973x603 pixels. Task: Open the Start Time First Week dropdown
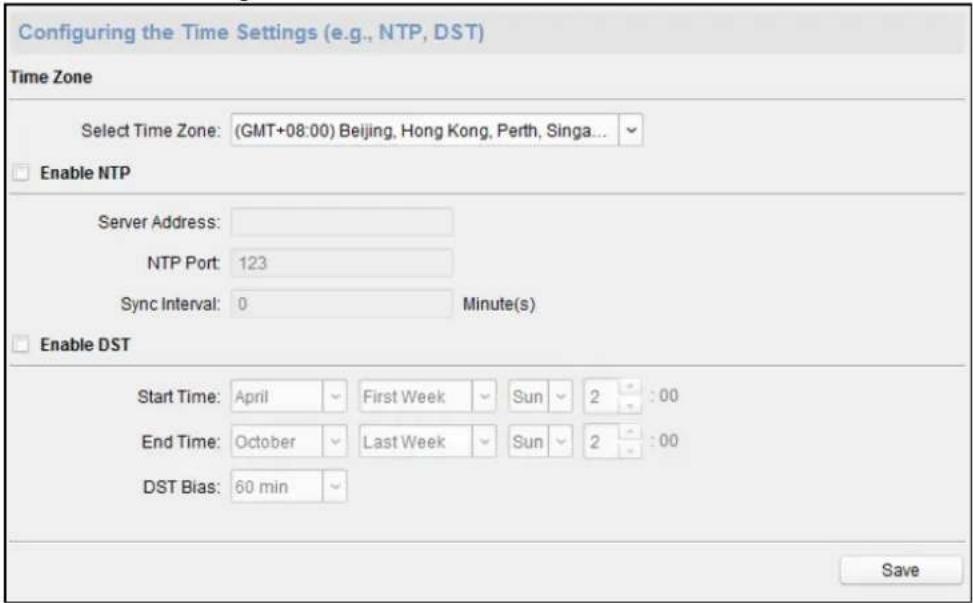pos(427,396)
